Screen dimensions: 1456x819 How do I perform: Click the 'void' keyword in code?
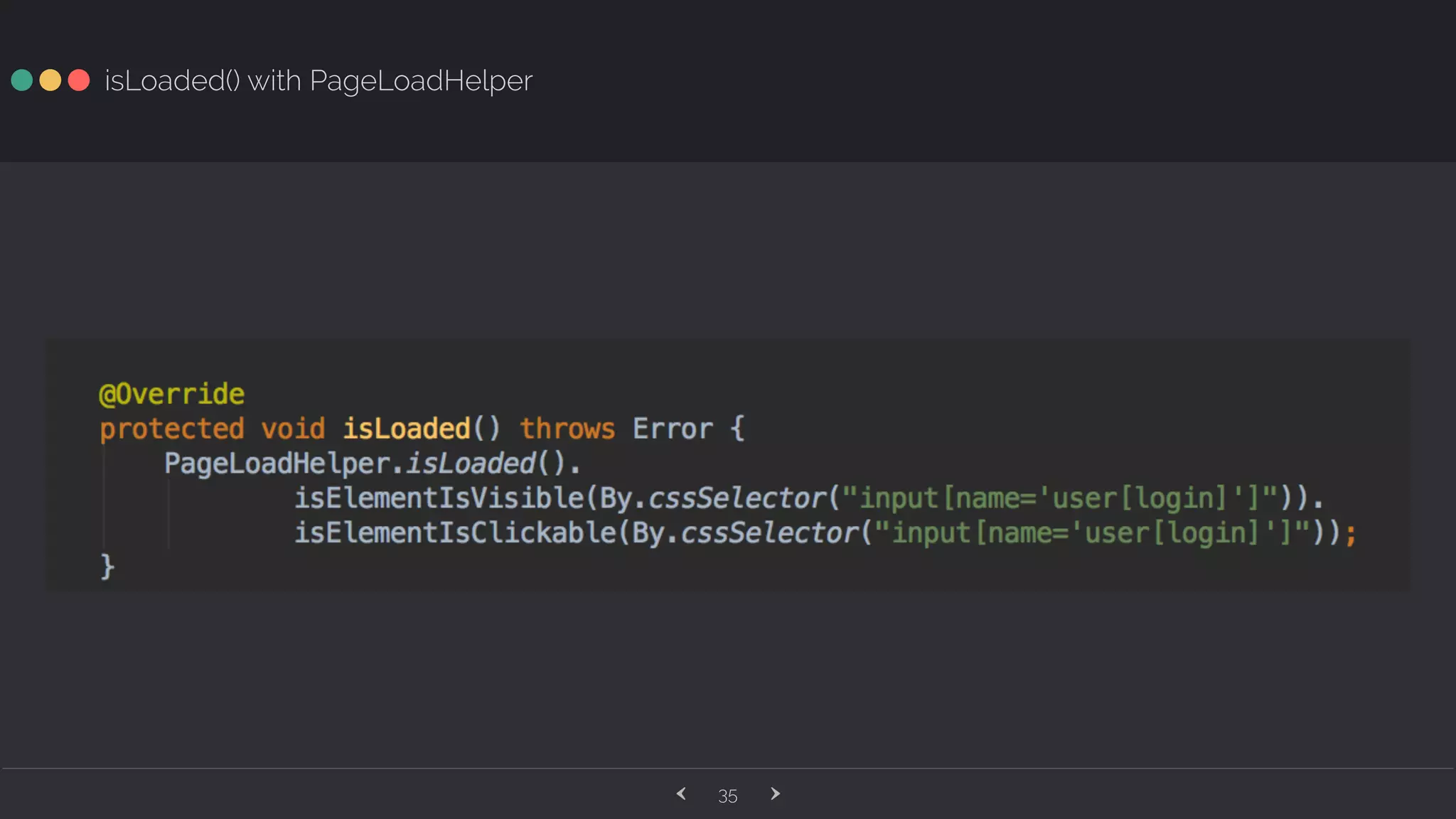coord(293,429)
